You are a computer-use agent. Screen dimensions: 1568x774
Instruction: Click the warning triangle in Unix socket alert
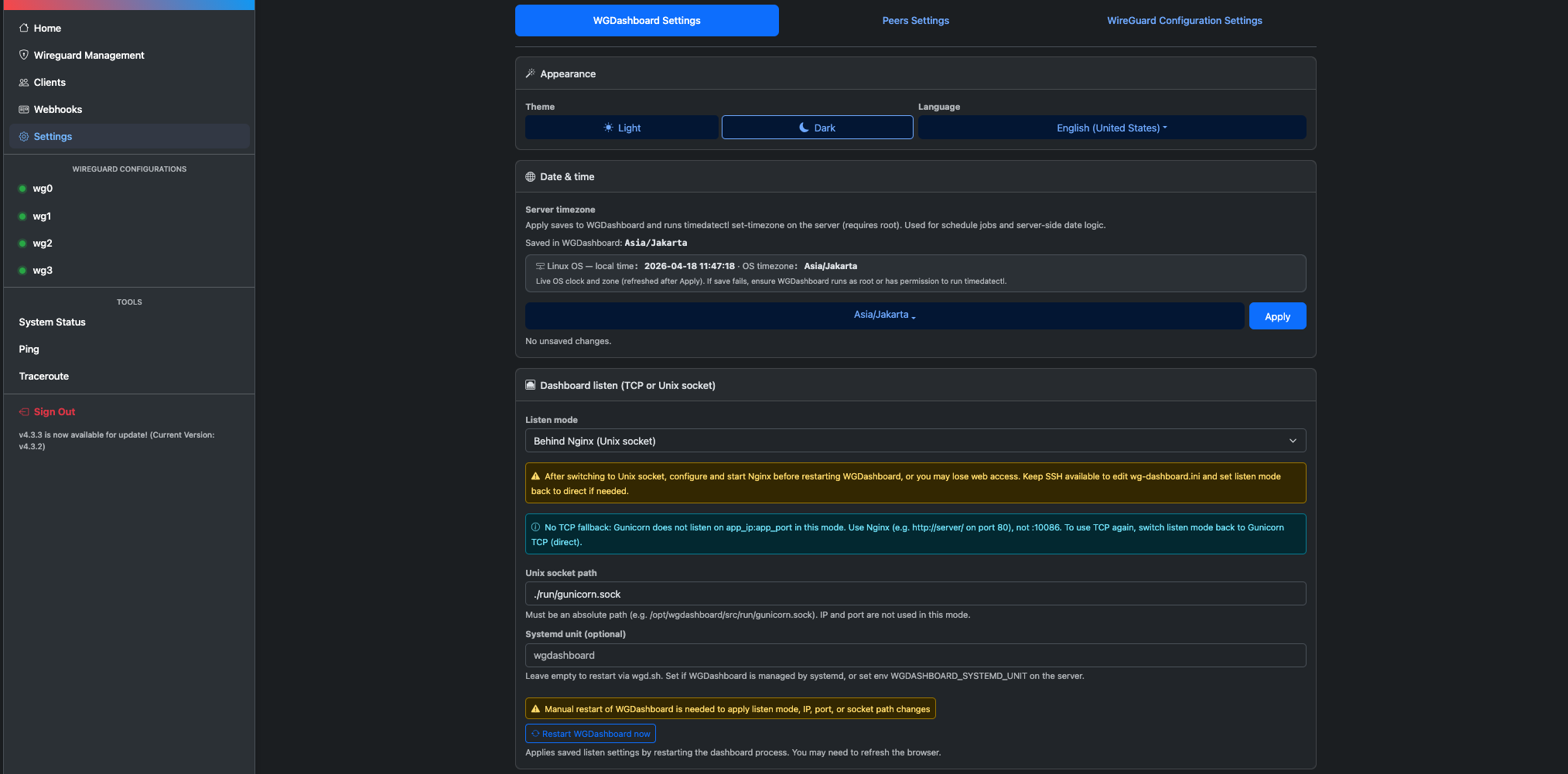coord(535,476)
